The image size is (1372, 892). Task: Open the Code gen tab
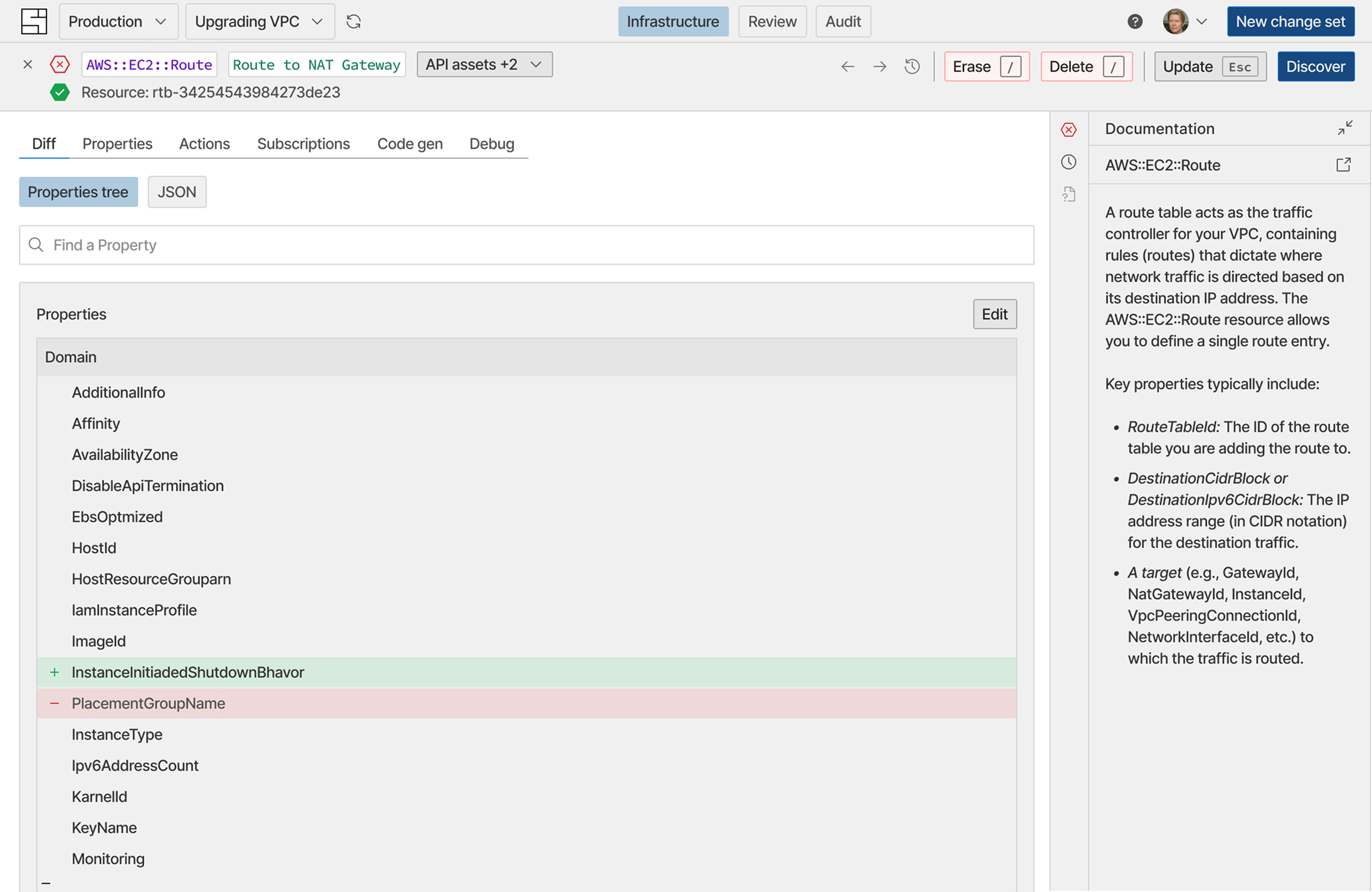[x=410, y=144]
